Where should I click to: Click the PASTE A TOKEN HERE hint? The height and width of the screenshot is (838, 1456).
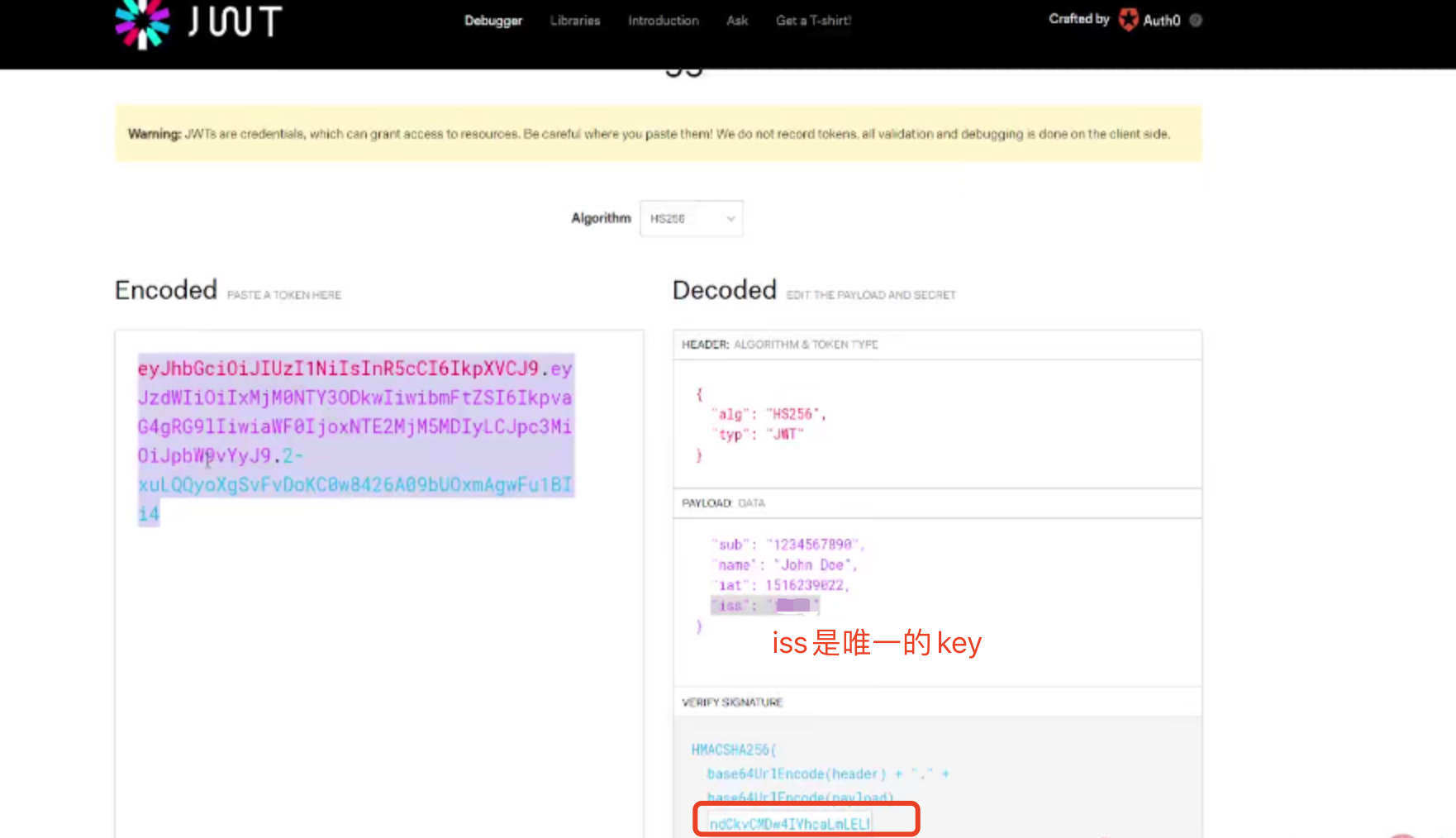pyautogui.click(x=284, y=295)
